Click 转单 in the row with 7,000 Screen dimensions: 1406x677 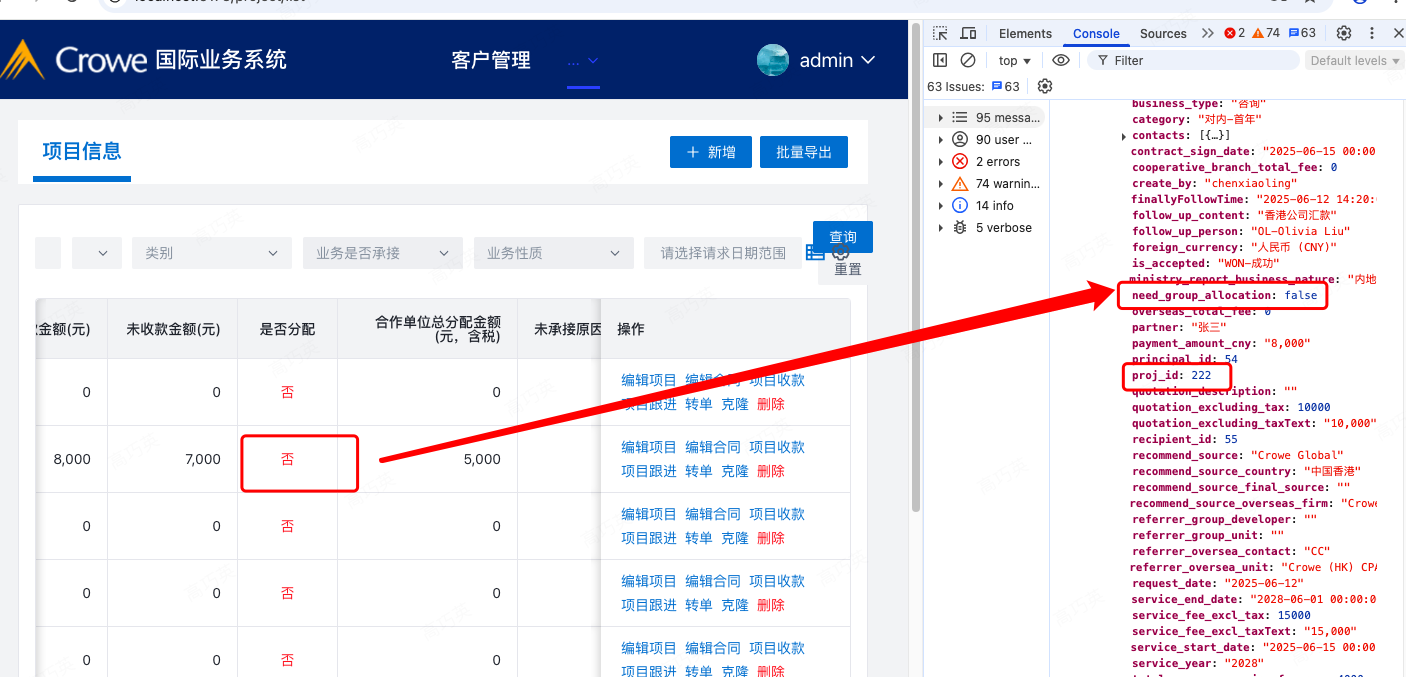(699, 471)
